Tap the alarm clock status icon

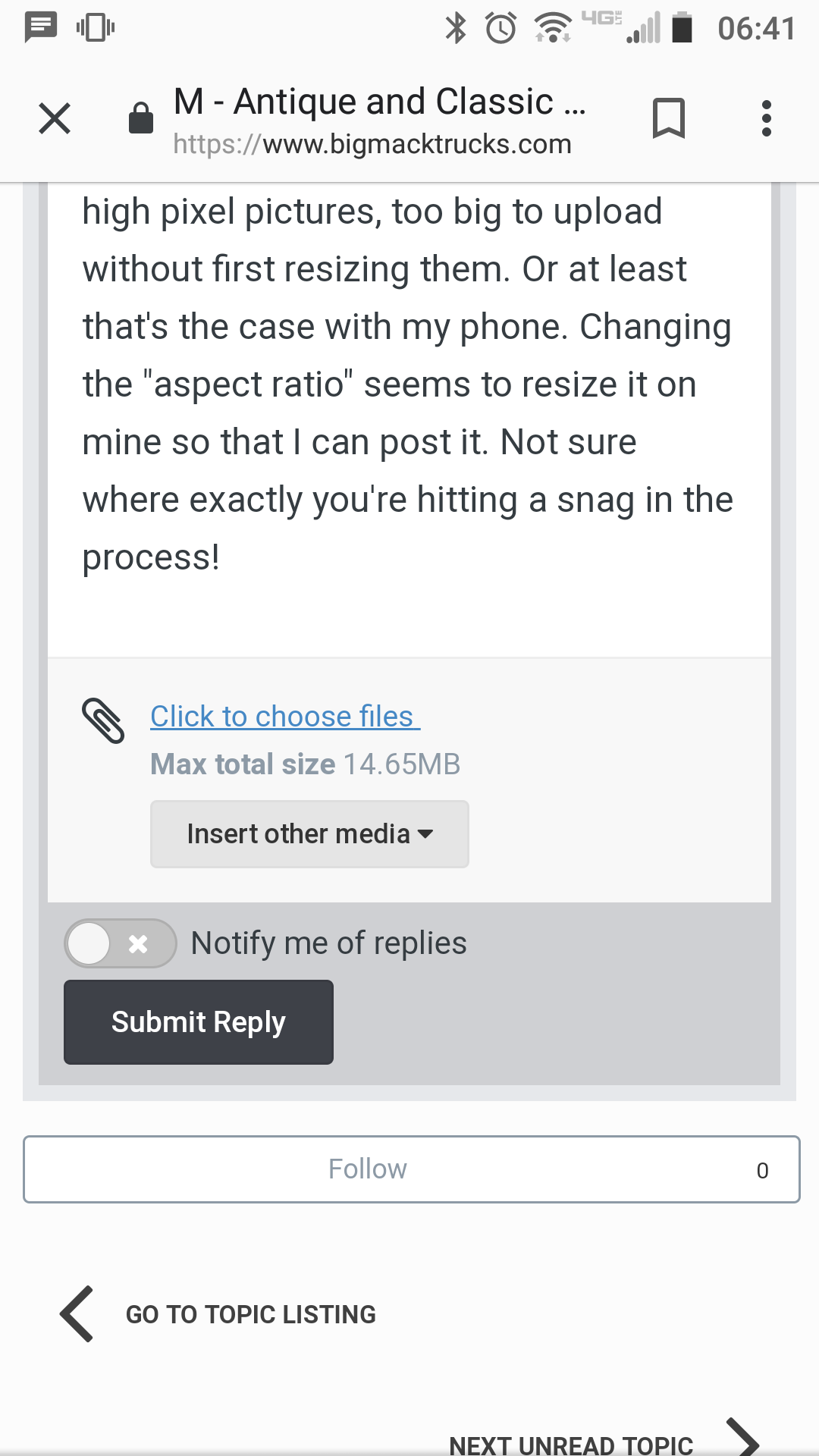pos(501,29)
